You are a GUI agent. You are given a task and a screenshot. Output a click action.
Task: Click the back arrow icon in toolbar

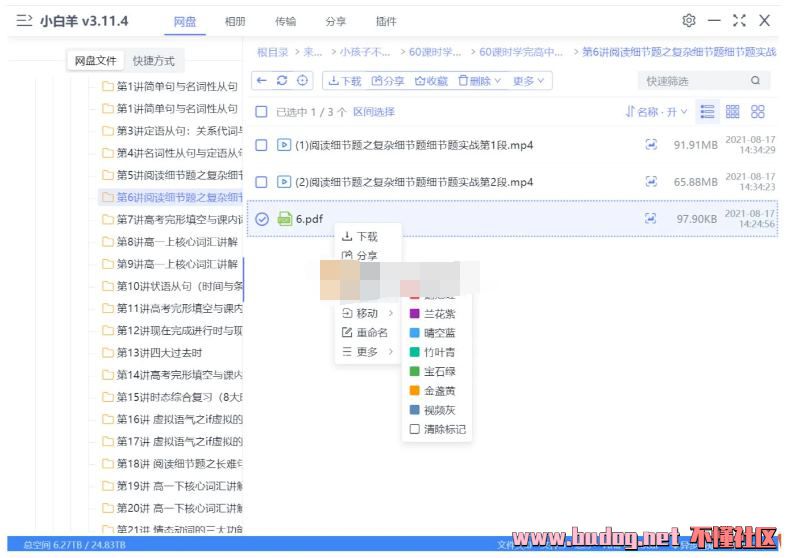coord(262,81)
